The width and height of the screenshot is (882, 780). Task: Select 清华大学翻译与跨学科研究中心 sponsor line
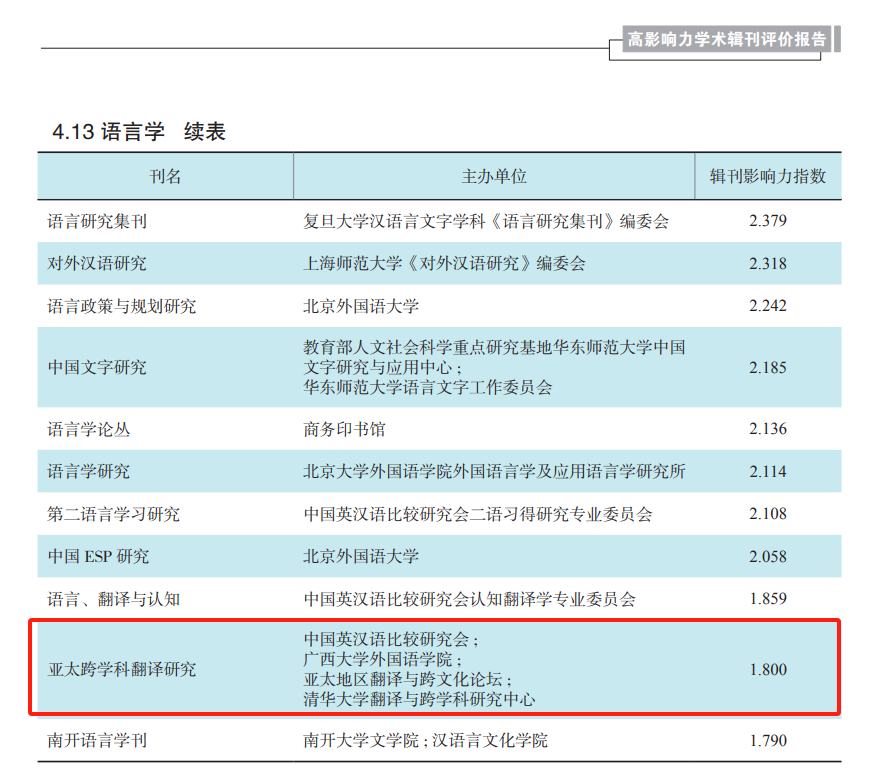tap(419, 699)
